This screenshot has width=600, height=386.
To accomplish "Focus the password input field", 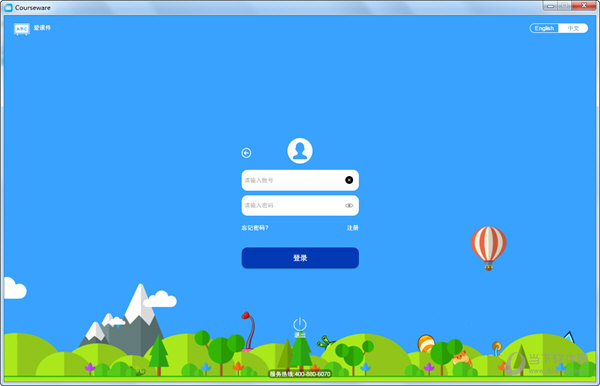I will (x=300, y=205).
